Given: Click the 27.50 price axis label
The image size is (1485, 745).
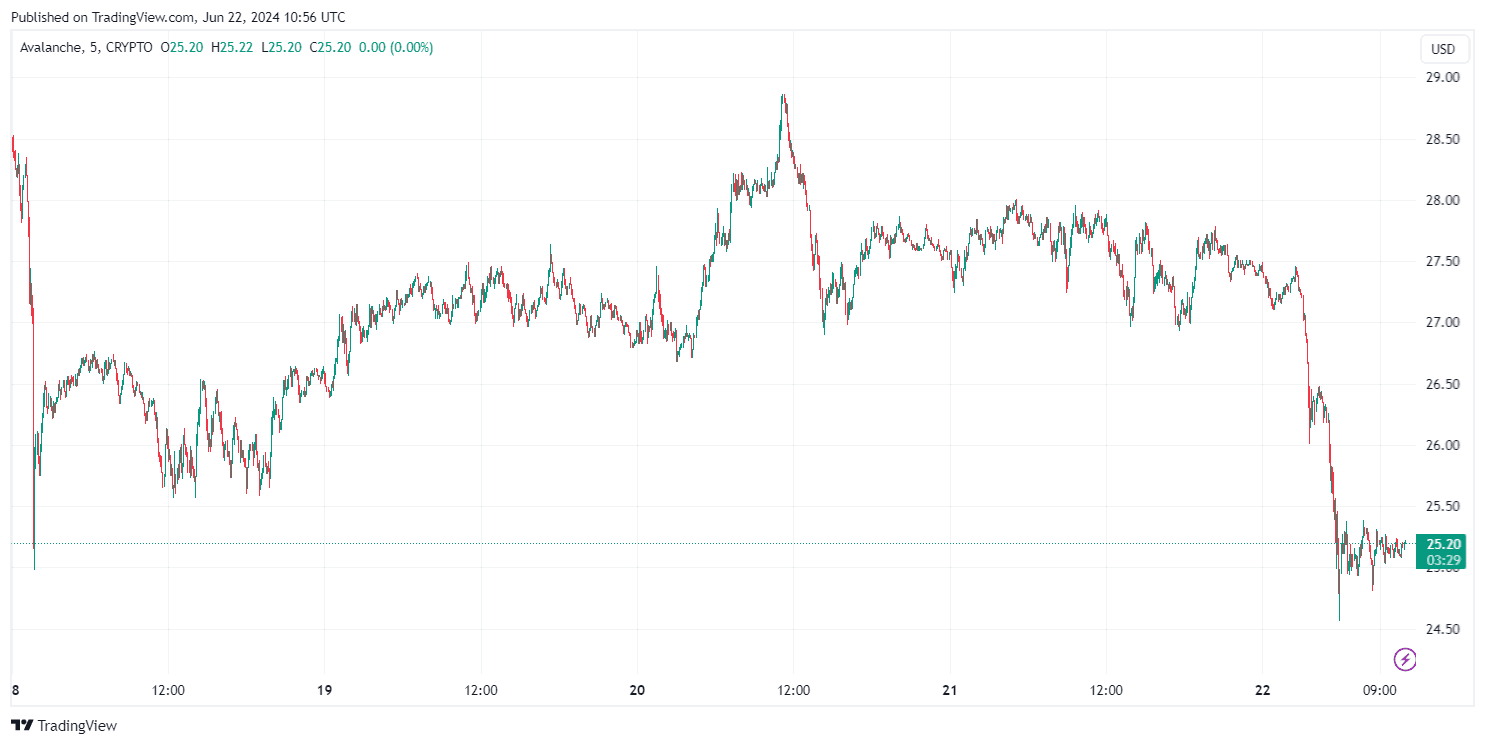Looking at the screenshot, I should [1443, 261].
